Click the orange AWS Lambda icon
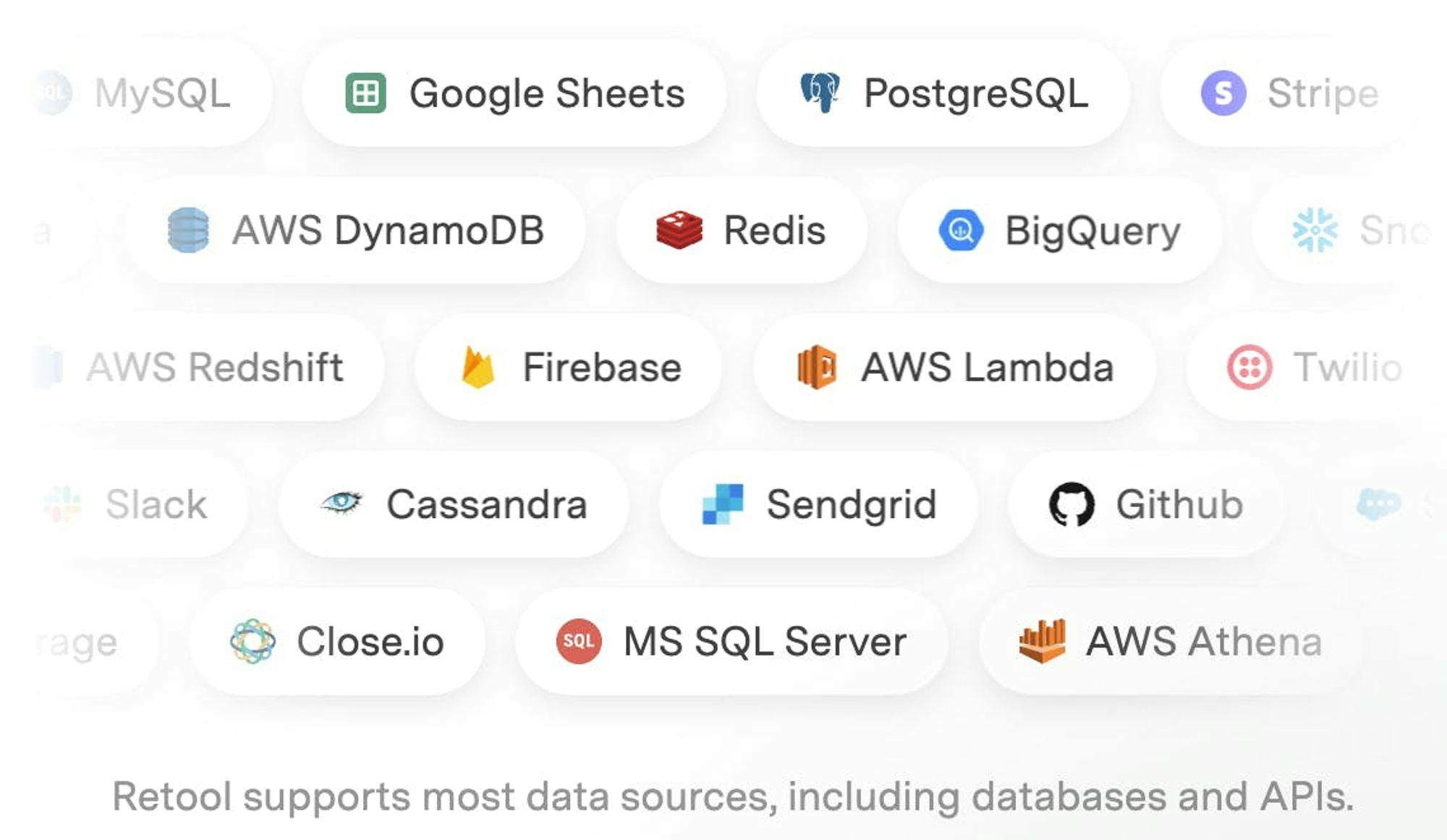This screenshot has width=1447, height=840. click(x=816, y=367)
